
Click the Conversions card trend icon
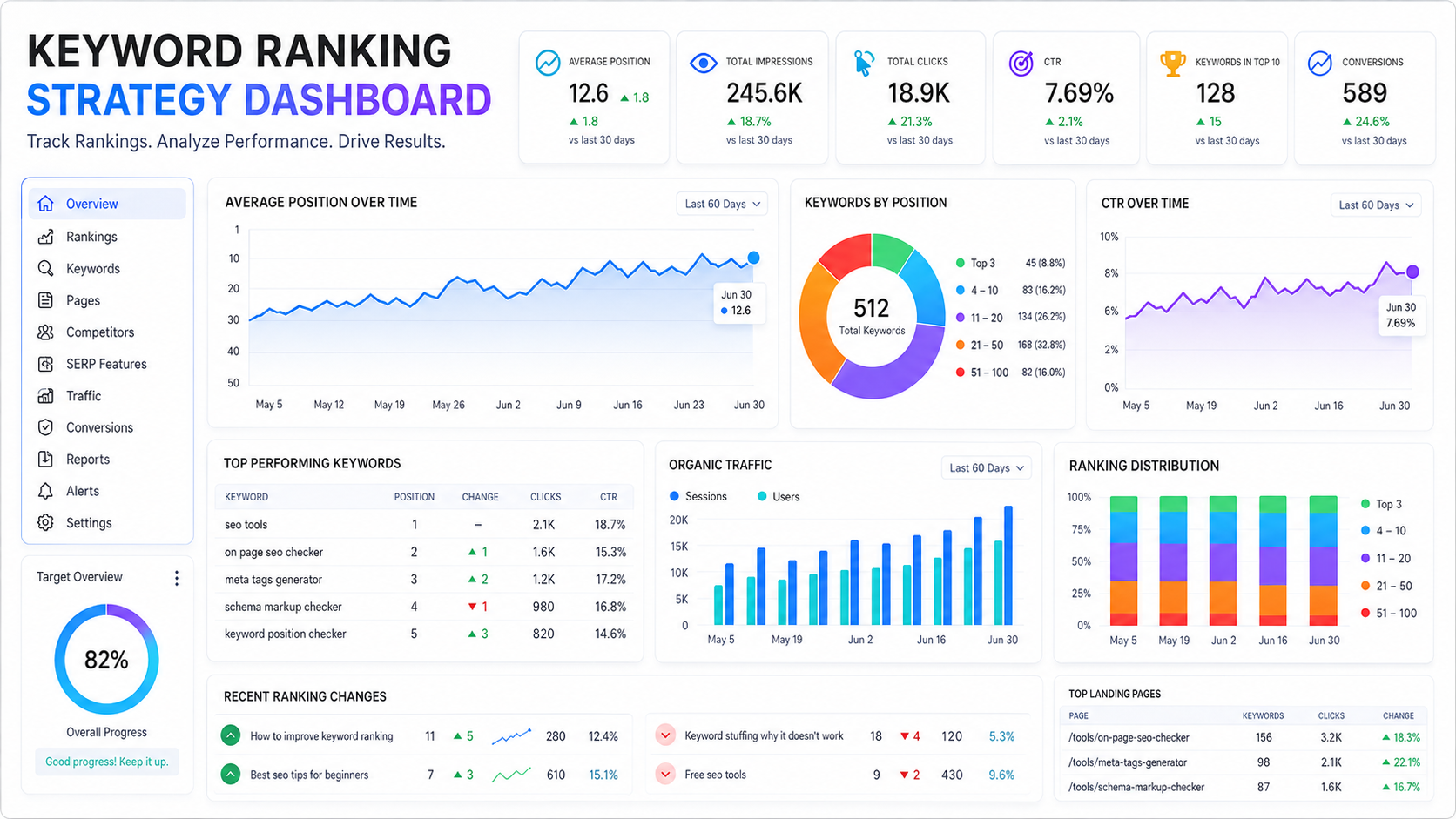pyautogui.click(x=1320, y=63)
